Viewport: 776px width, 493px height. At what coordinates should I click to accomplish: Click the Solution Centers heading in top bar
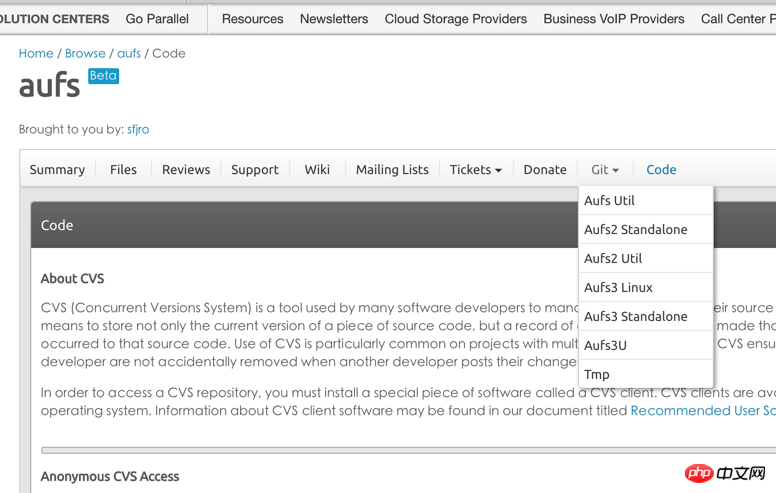click(54, 19)
